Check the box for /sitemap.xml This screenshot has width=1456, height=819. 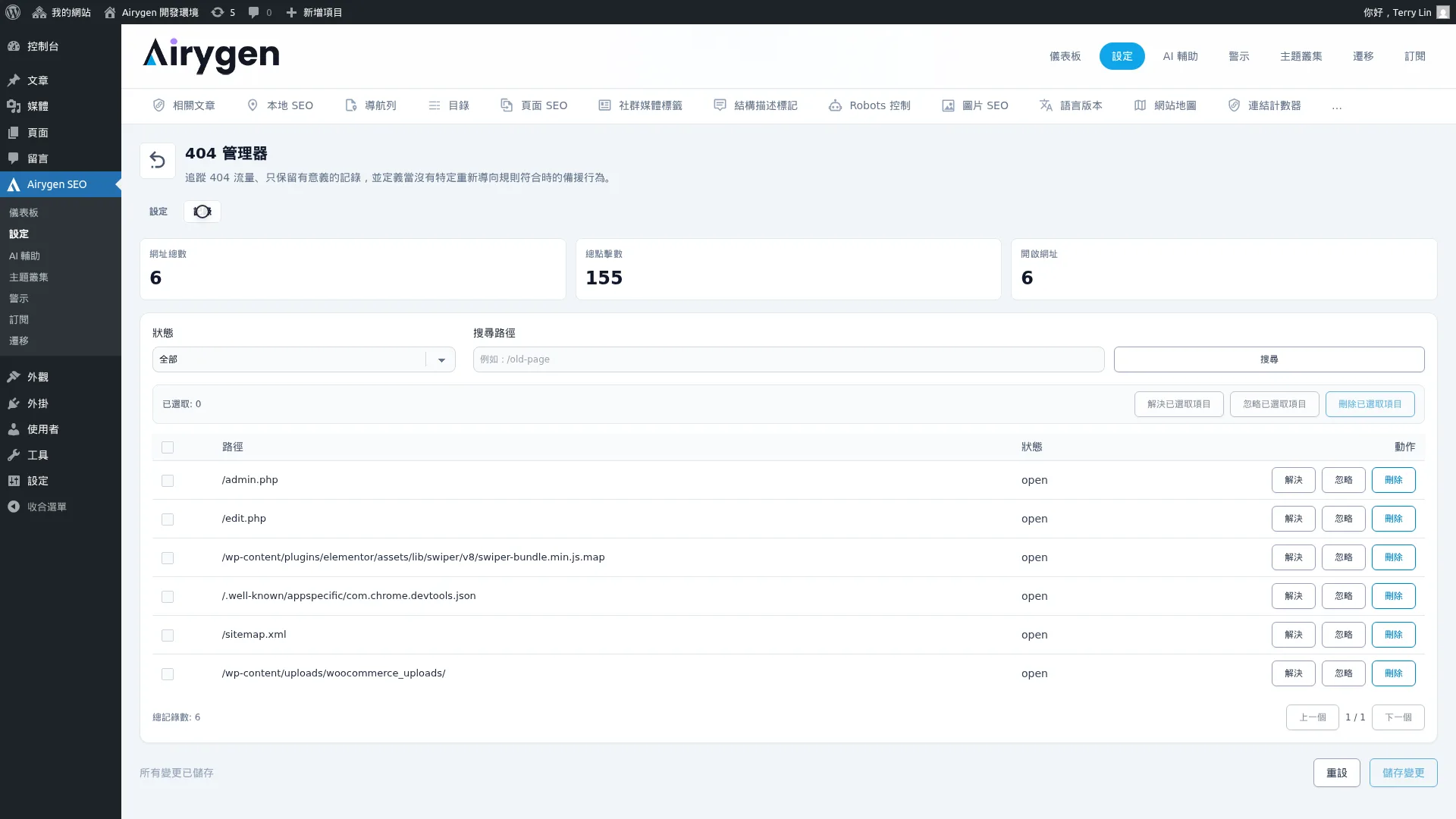(168, 635)
